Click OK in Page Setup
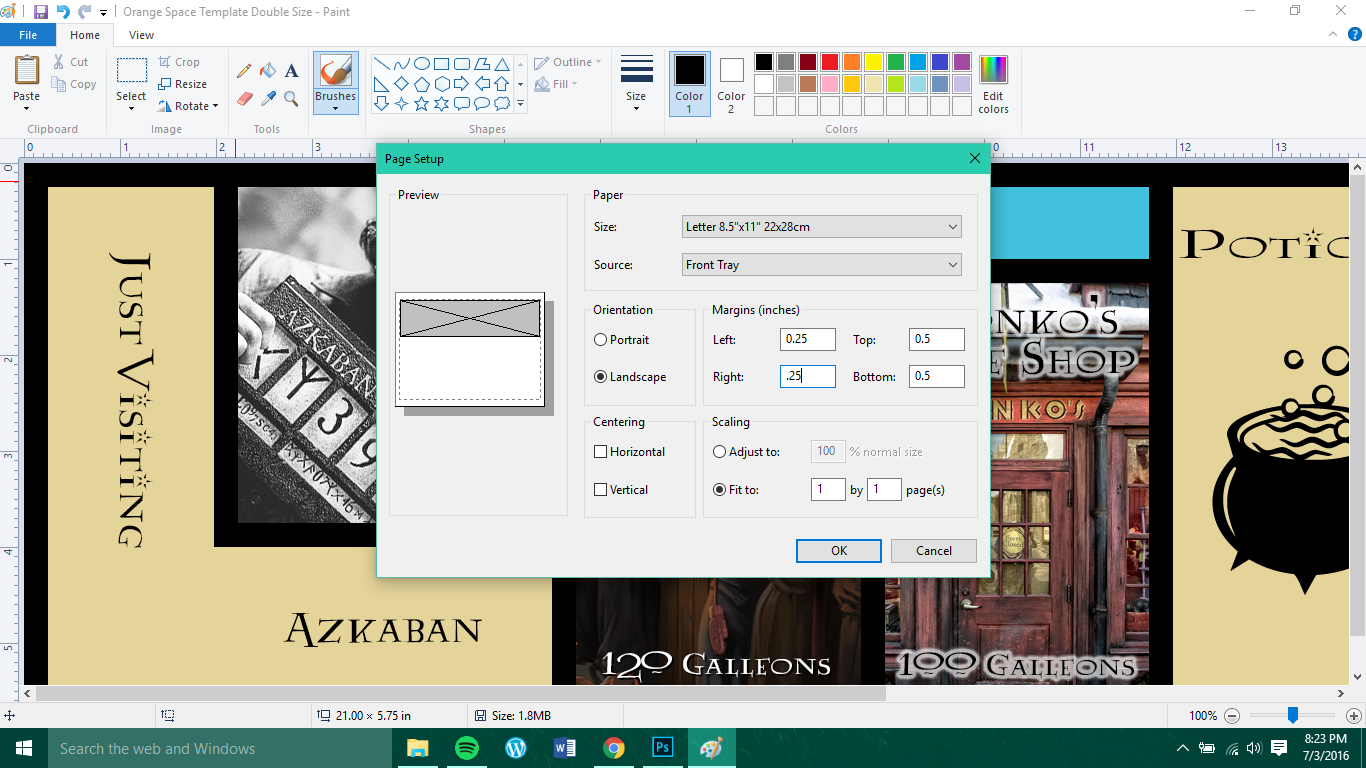Screen dimensions: 1366x768 click(x=838, y=551)
